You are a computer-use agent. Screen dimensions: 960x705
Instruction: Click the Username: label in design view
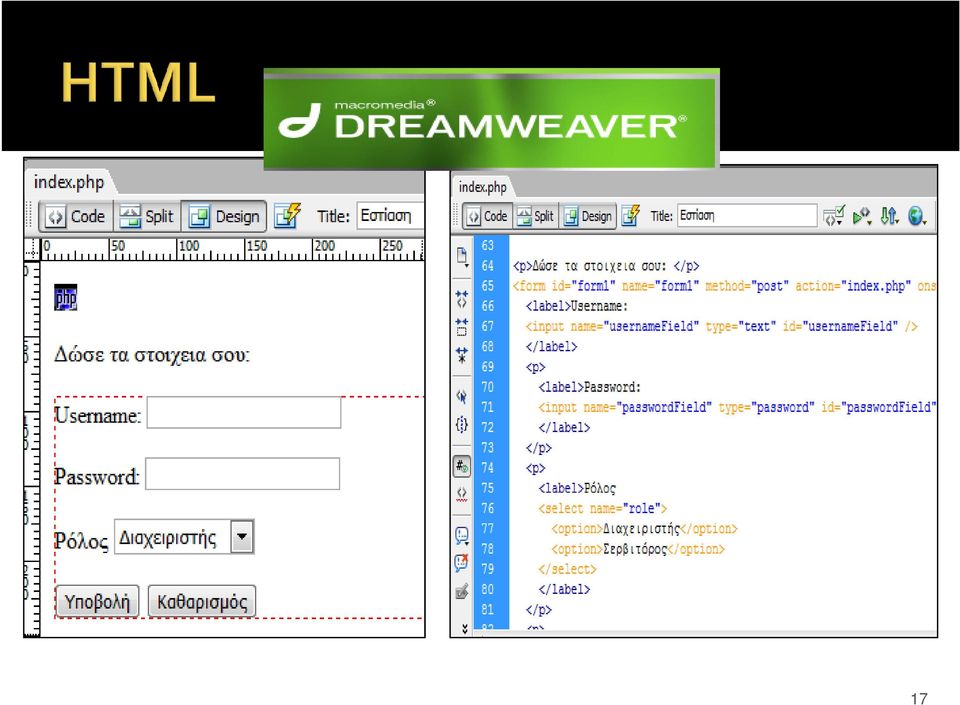click(98, 416)
